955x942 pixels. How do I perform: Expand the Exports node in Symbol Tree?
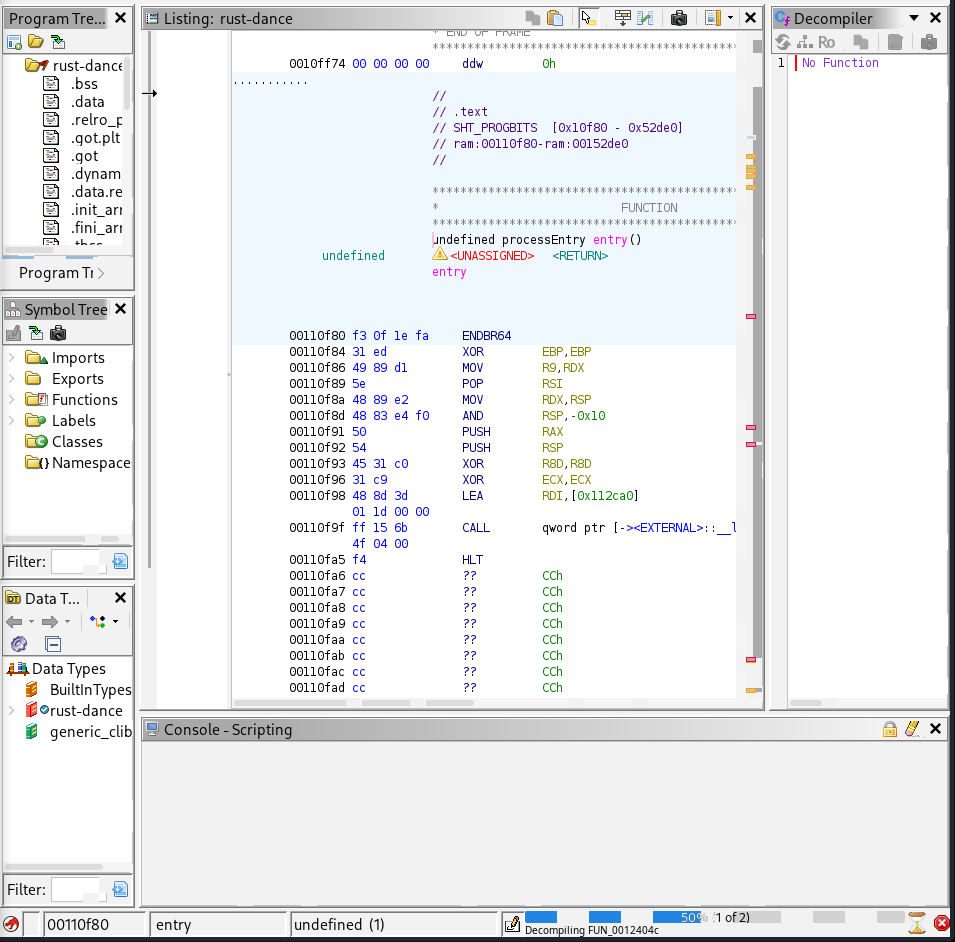pos(11,379)
